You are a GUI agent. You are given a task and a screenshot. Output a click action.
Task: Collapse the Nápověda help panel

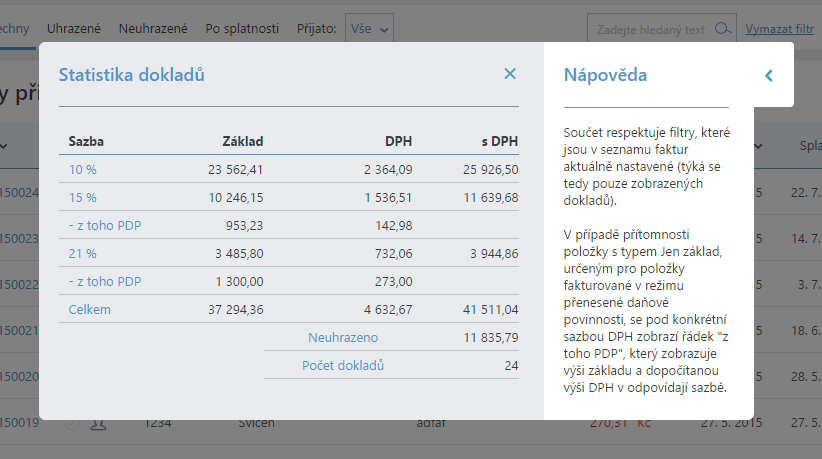769,75
